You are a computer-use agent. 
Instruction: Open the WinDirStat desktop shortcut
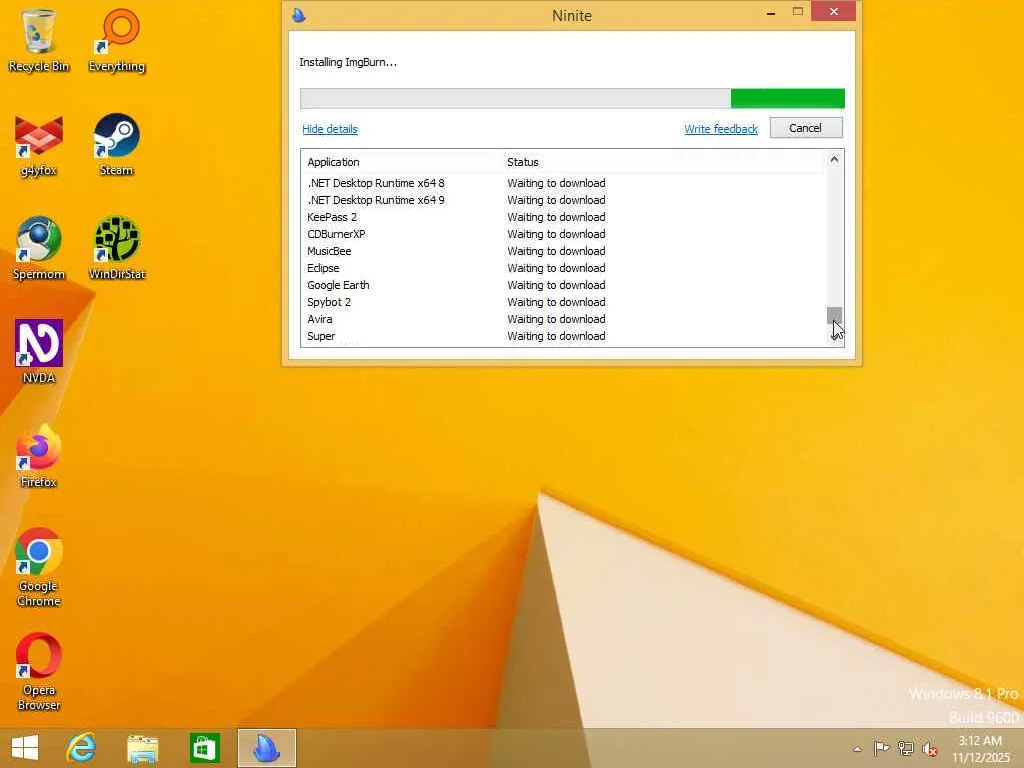[x=117, y=249]
